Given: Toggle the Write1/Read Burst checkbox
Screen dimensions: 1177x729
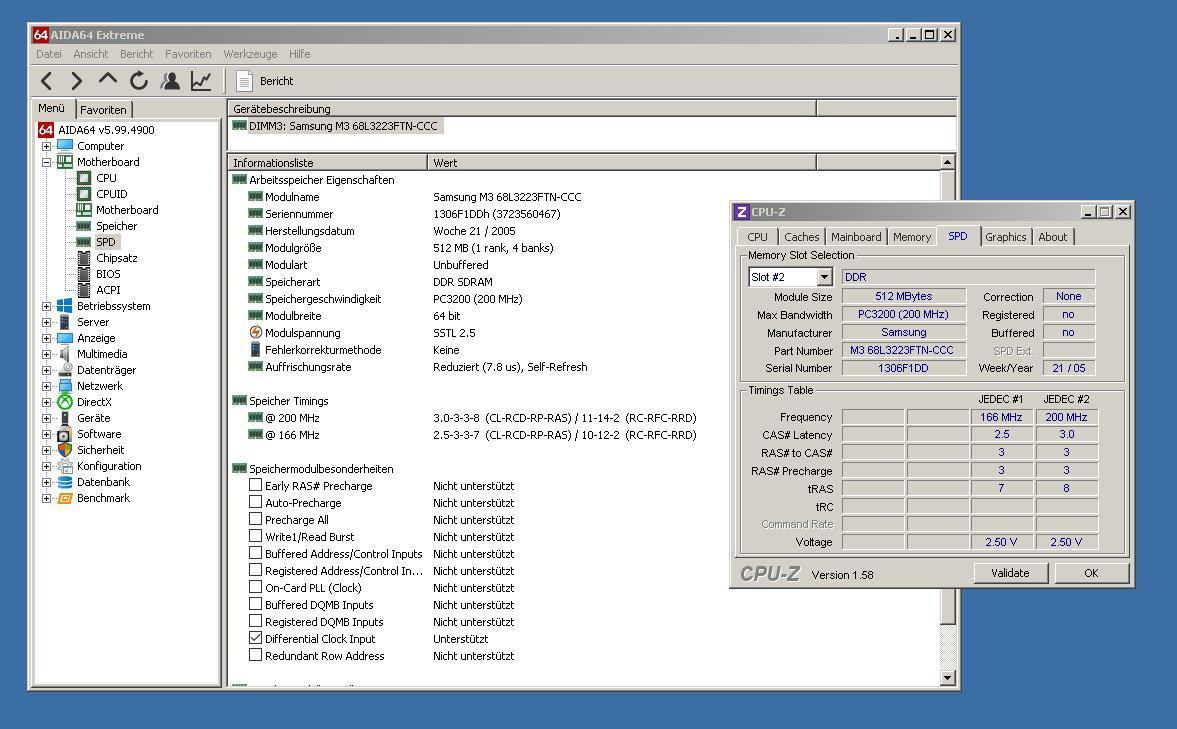Looking at the screenshot, I should point(255,536).
